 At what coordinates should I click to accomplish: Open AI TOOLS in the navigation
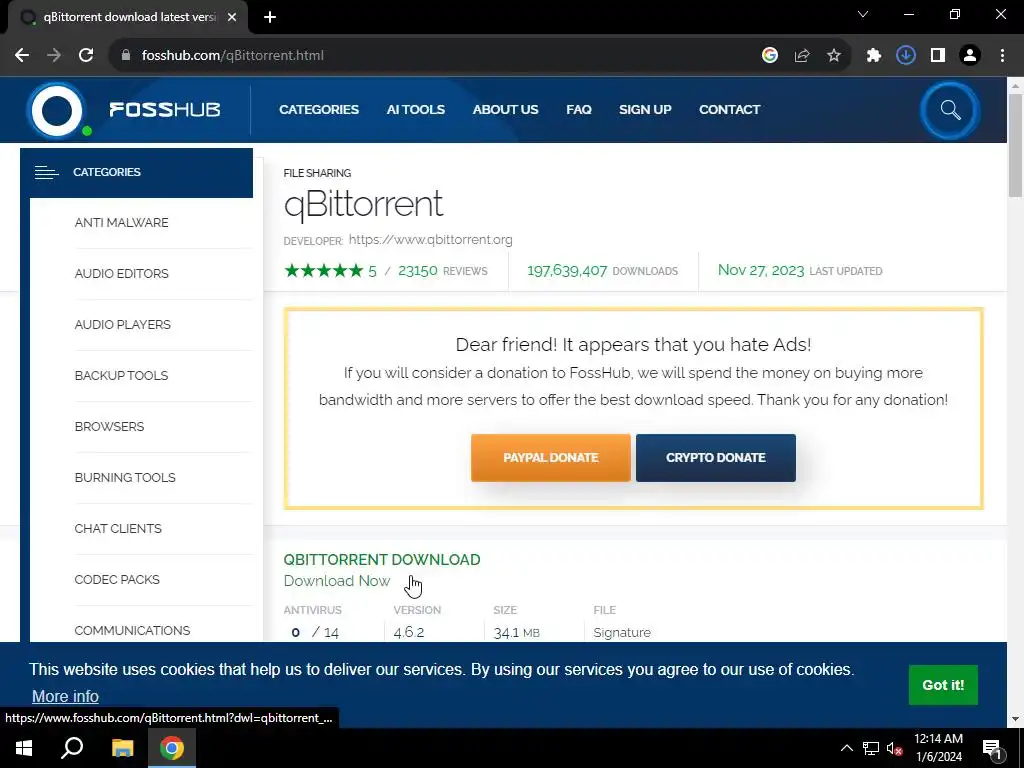tap(415, 110)
